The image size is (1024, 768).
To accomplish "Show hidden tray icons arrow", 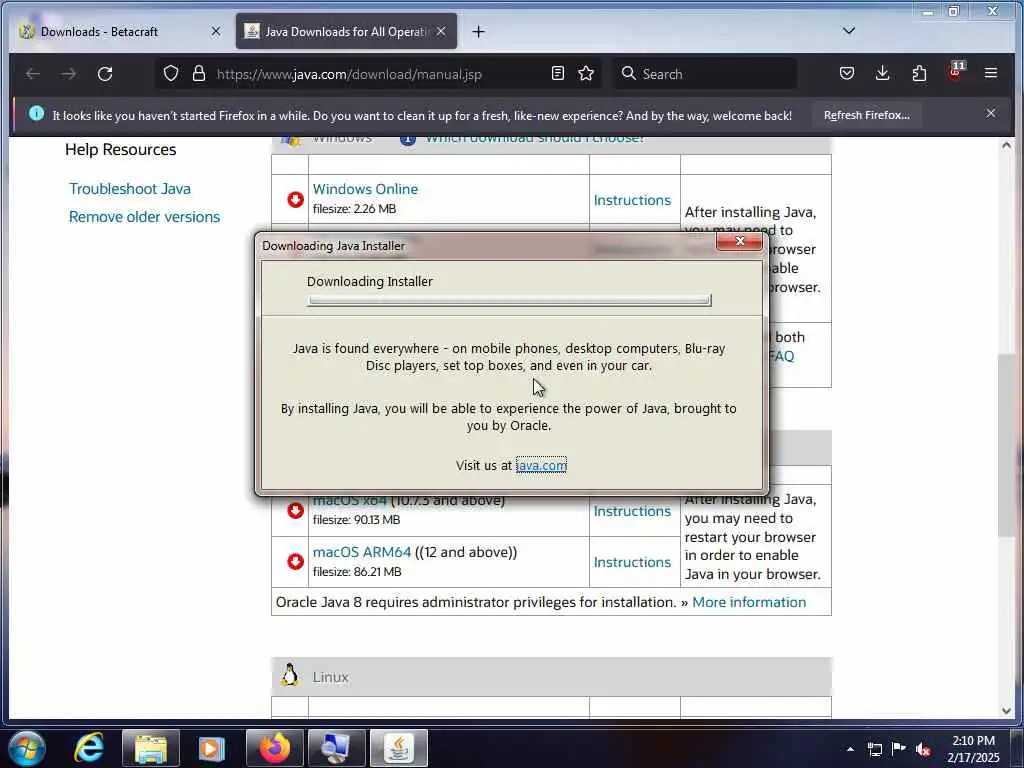I will coord(850,749).
